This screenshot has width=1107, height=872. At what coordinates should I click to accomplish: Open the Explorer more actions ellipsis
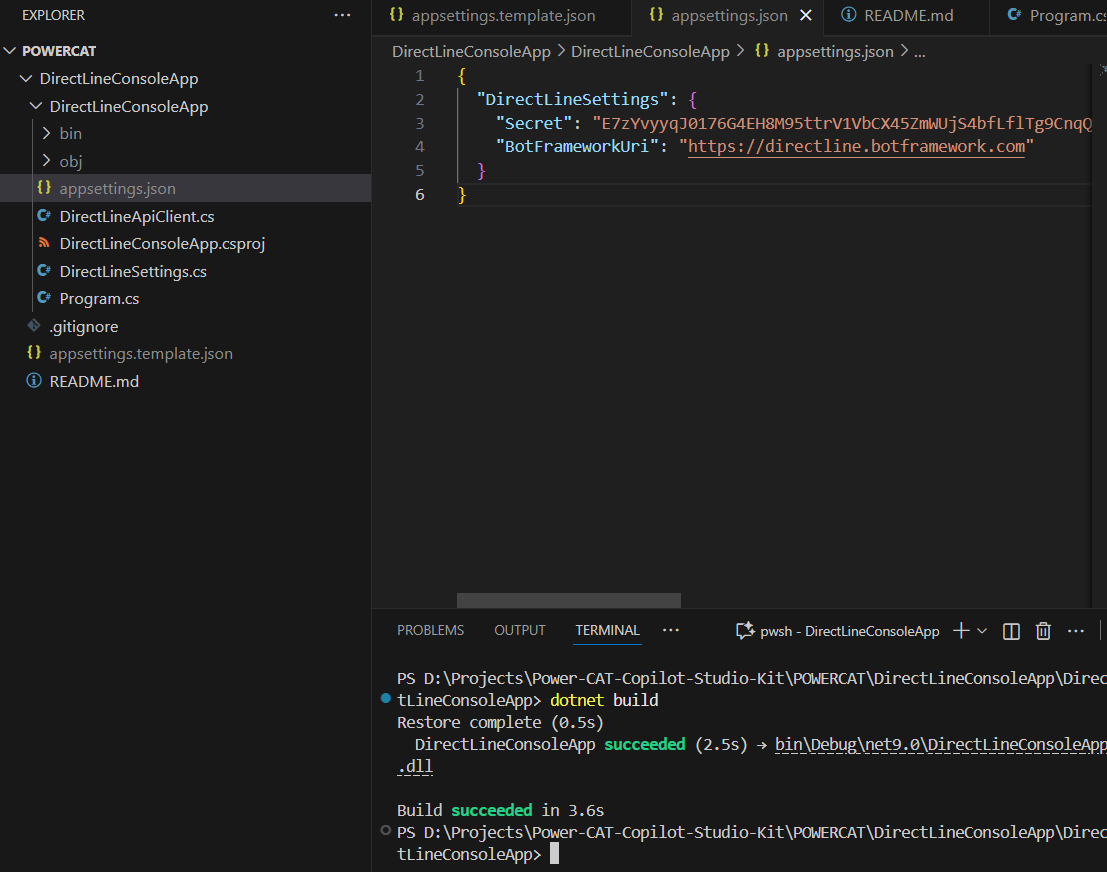click(342, 15)
